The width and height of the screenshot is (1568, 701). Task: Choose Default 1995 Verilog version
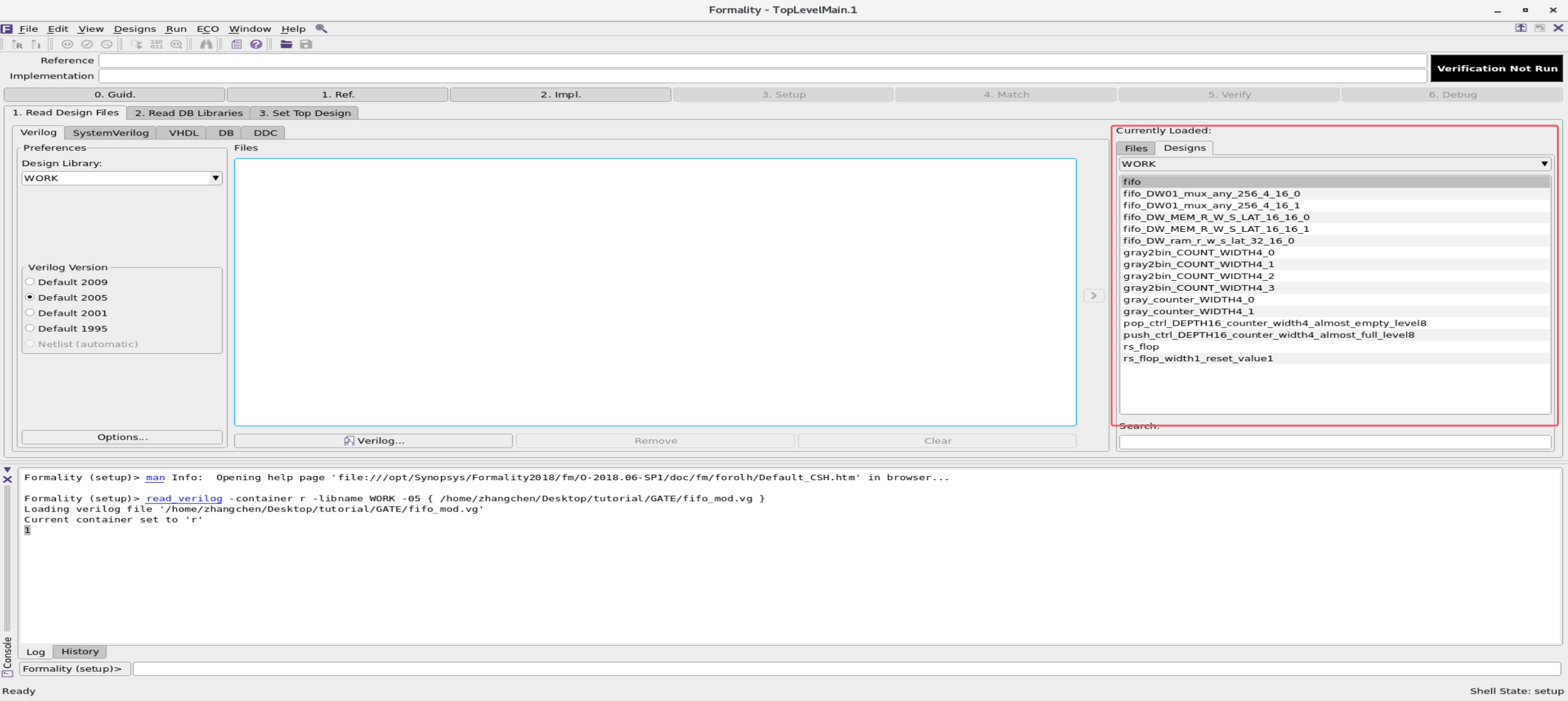coord(30,328)
